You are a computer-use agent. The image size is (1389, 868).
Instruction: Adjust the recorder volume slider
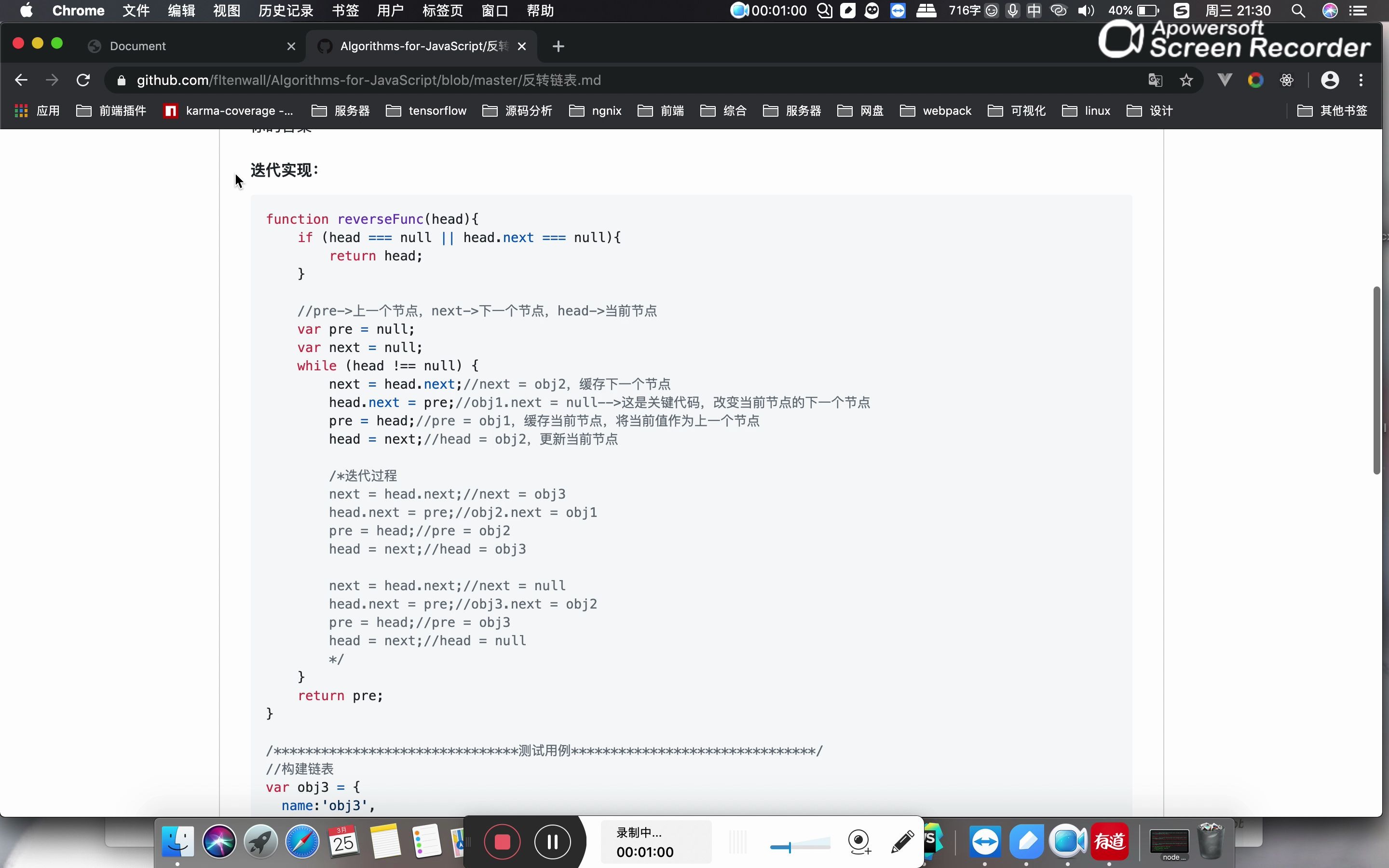(800, 846)
